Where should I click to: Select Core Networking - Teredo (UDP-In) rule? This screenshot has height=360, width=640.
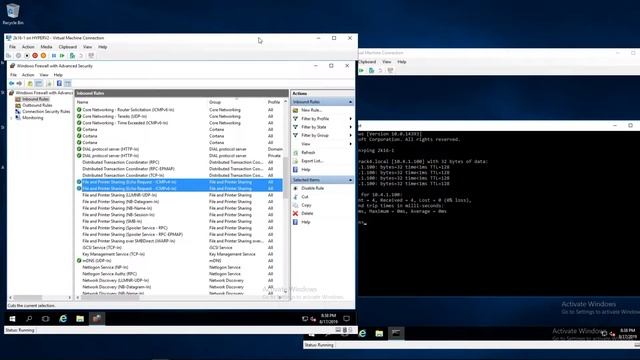click(x=115, y=116)
